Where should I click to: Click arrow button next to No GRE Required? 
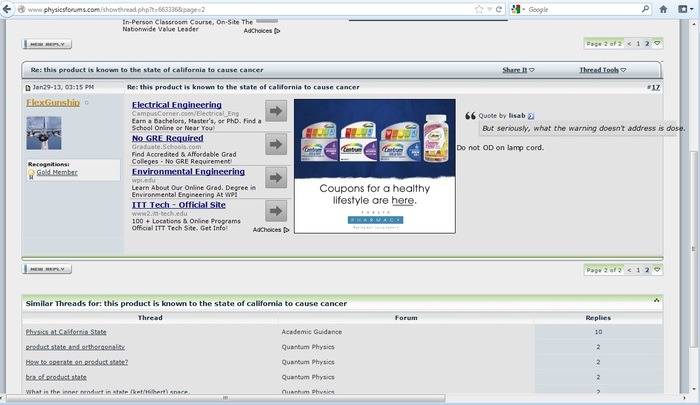pos(276,144)
